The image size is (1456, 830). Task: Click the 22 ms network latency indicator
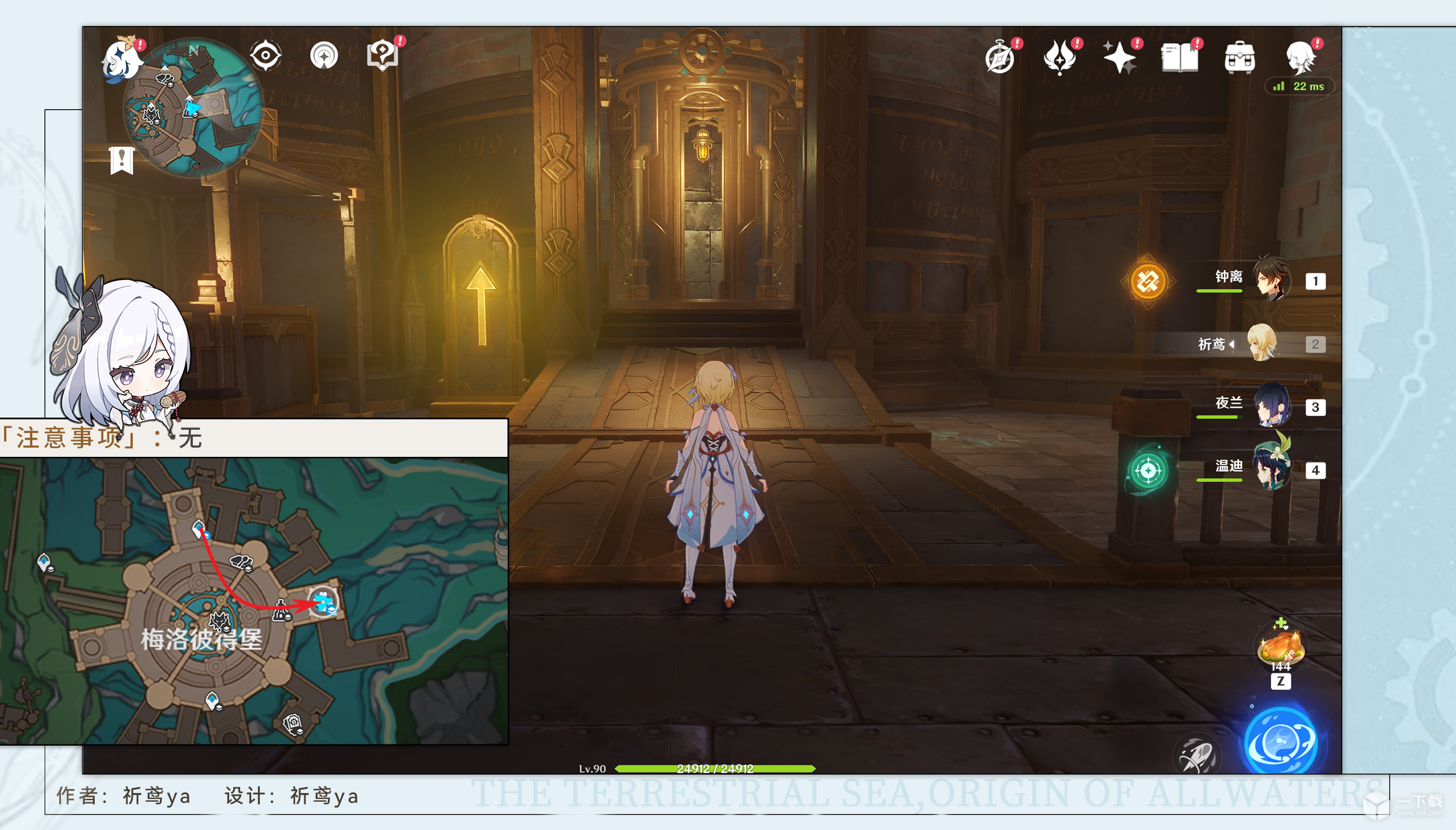(x=1300, y=87)
